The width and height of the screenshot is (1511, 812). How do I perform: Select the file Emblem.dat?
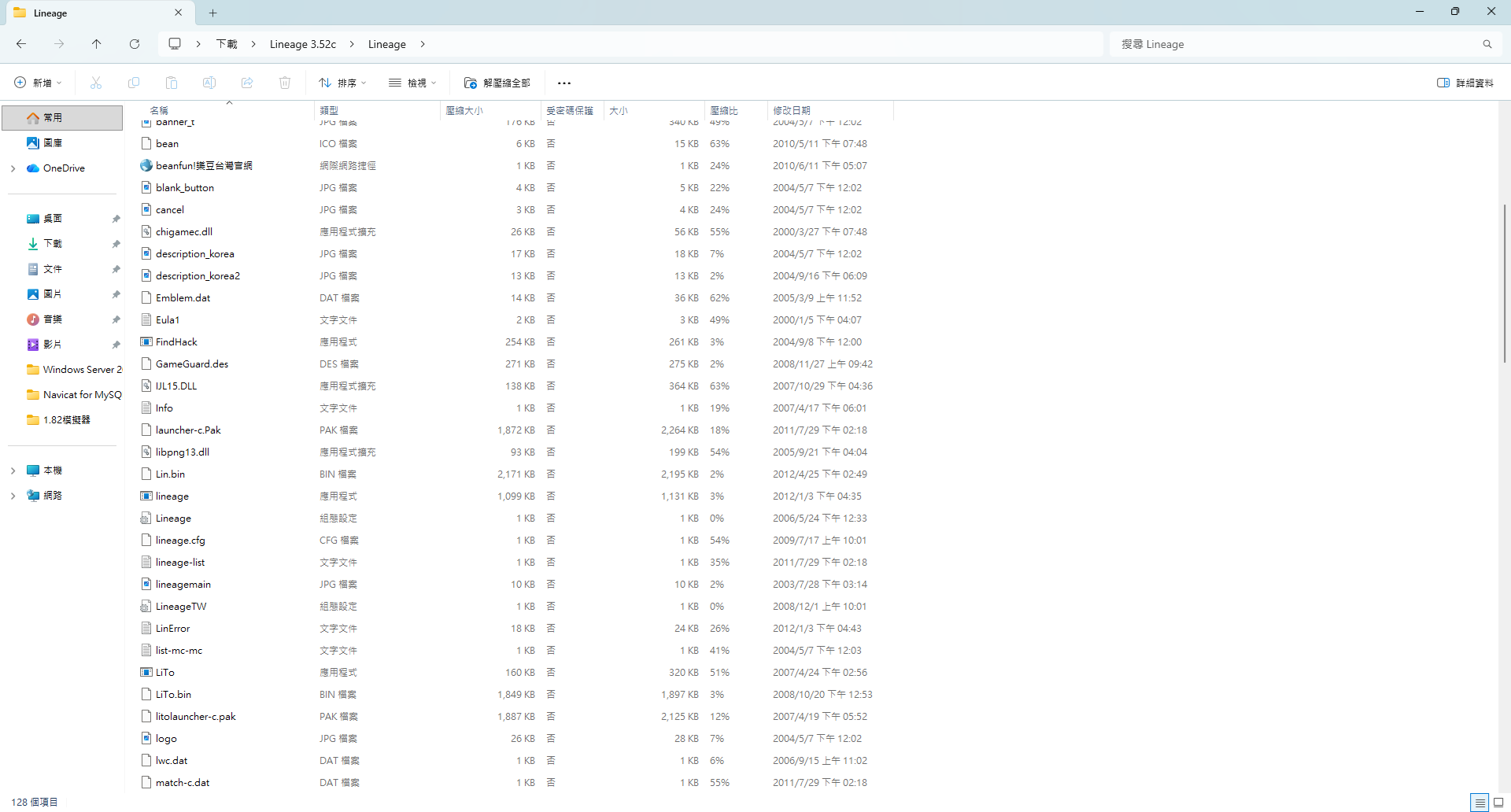click(183, 297)
